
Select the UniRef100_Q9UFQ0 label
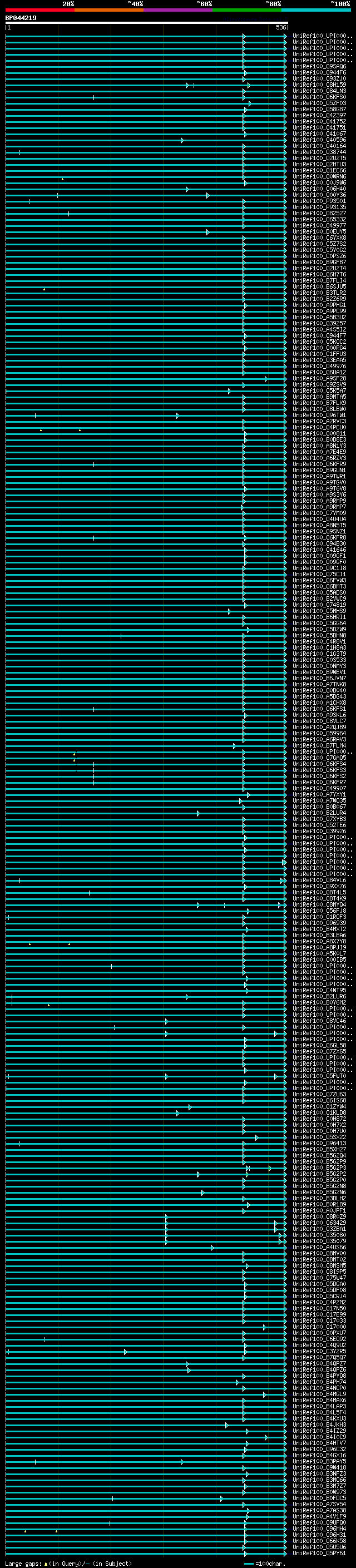pos(319,1522)
